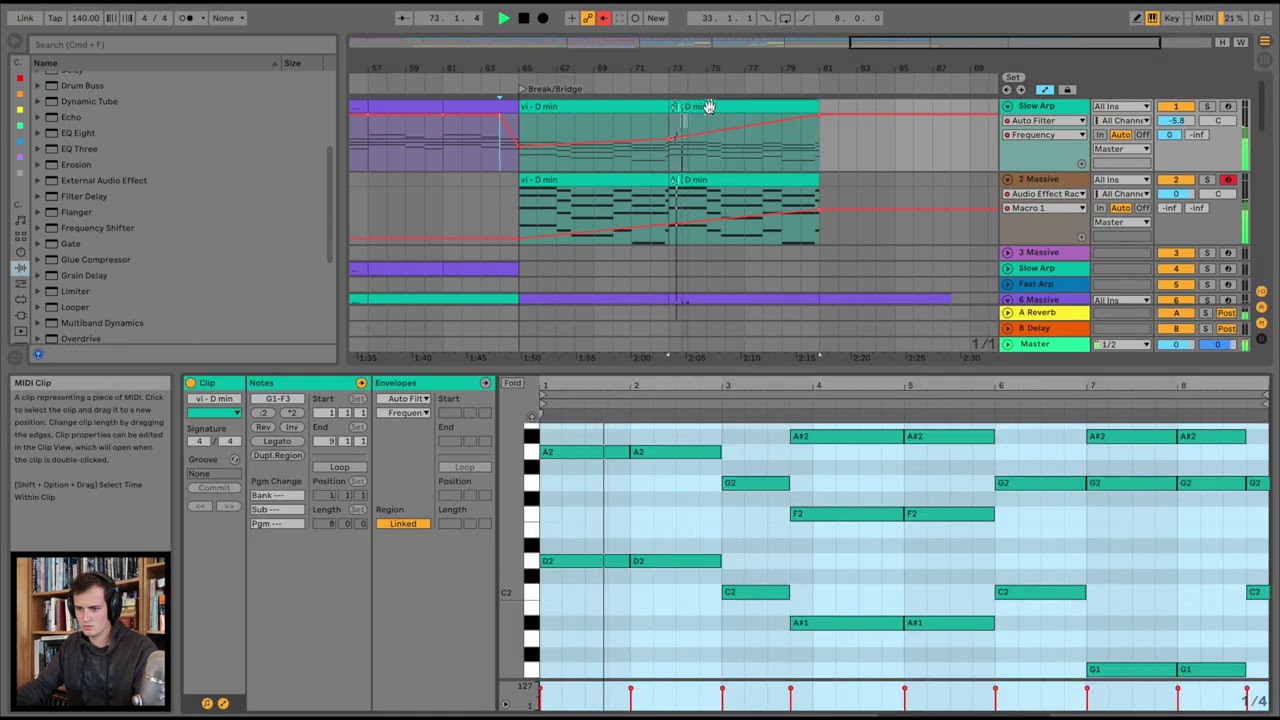Screen dimensions: 1280x720
Task: Toggle Automation Arm button
Action: pyautogui.click(x=587, y=18)
